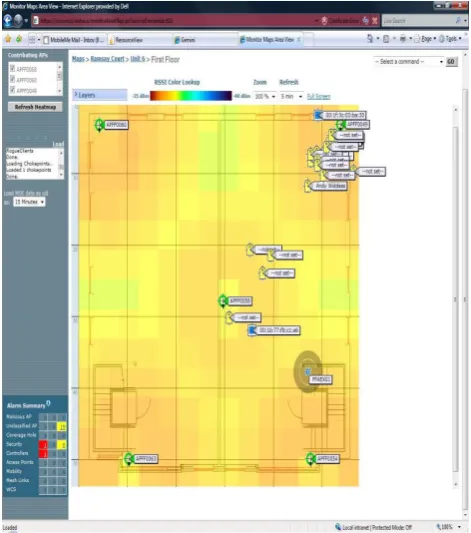The width and height of the screenshot is (471, 533).
Task: Click the Andy Widdess client tag
Action: (x=329, y=186)
